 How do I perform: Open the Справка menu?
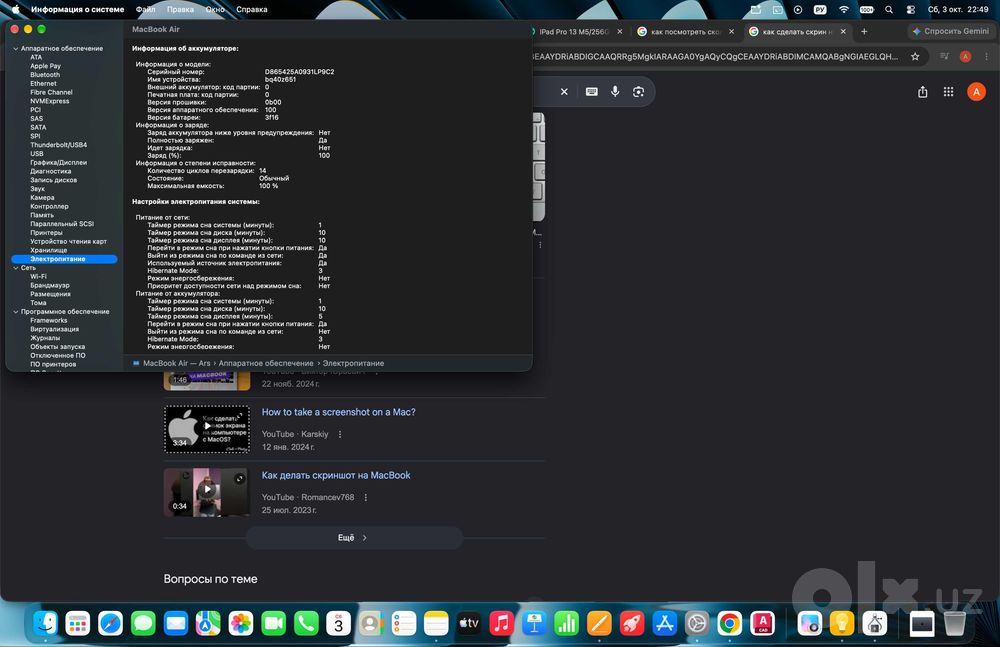pos(252,10)
